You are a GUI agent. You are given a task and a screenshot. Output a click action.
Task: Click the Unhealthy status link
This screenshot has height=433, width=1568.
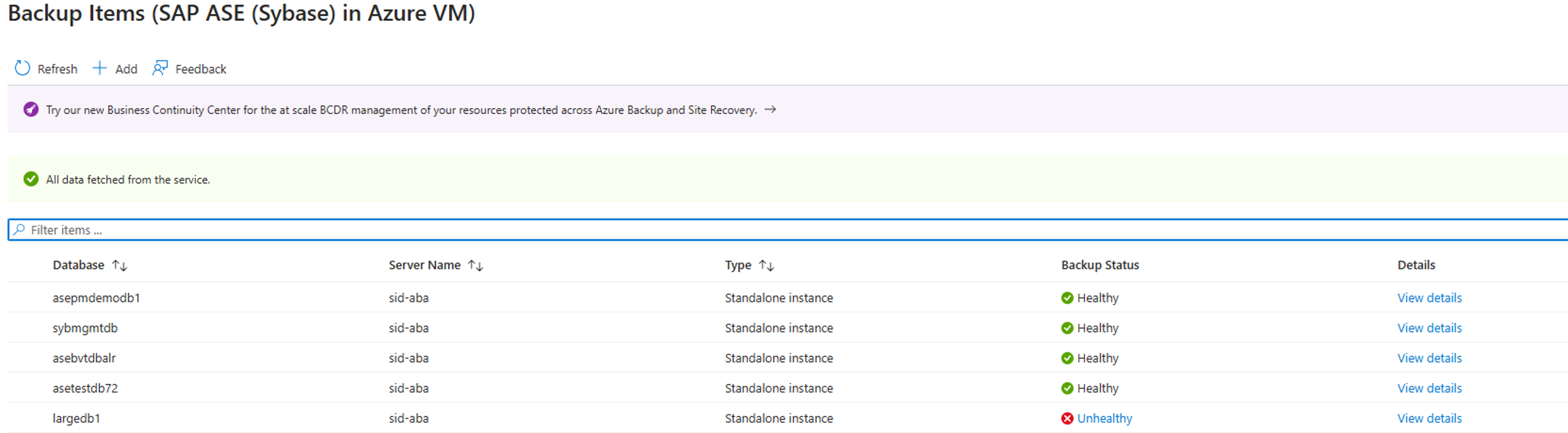(1104, 418)
